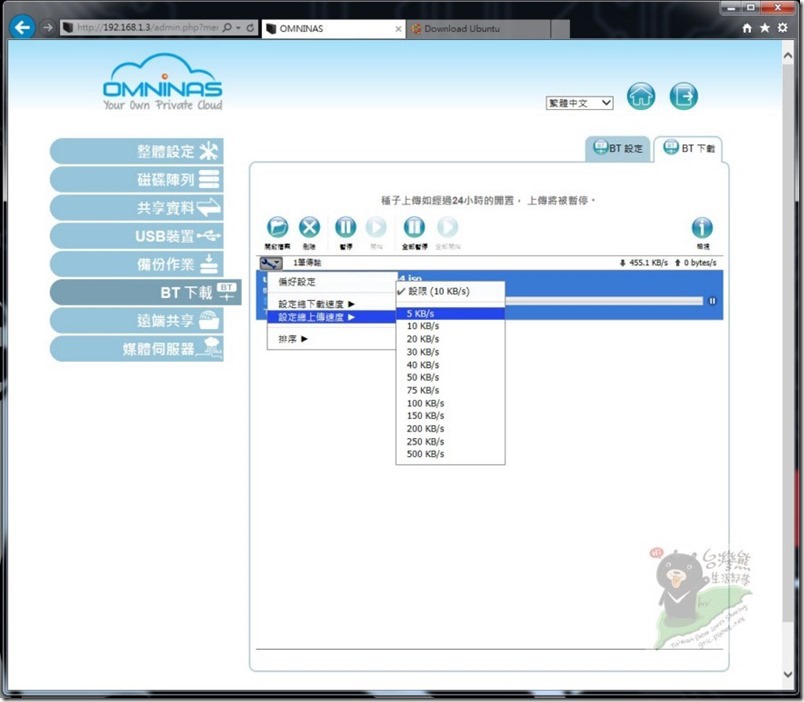Open 媒體伺服器 in the sidebar
The width and height of the screenshot is (804, 702).
(x=136, y=349)
